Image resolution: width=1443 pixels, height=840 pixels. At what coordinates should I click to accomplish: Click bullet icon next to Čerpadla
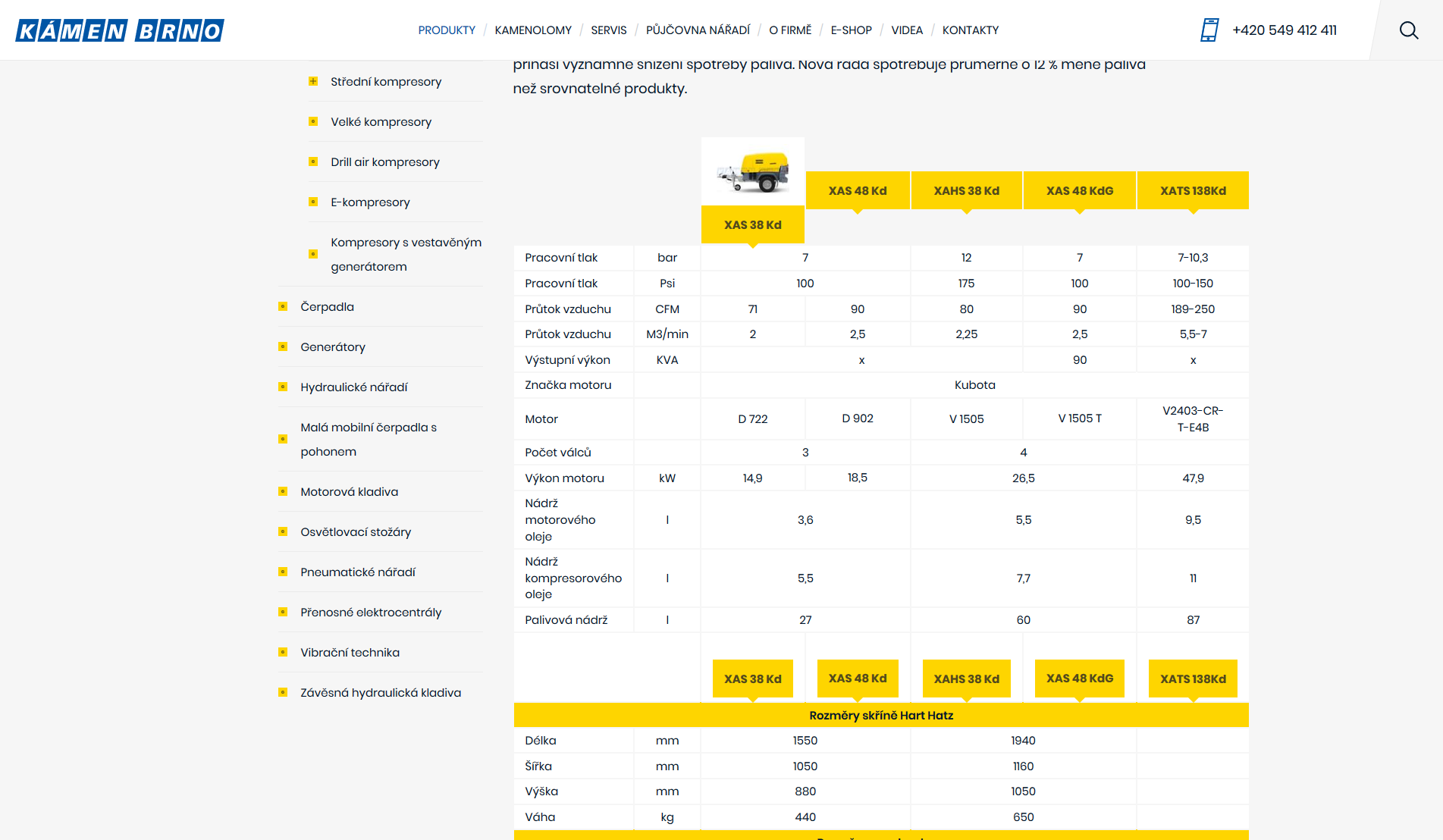[283, 306]
